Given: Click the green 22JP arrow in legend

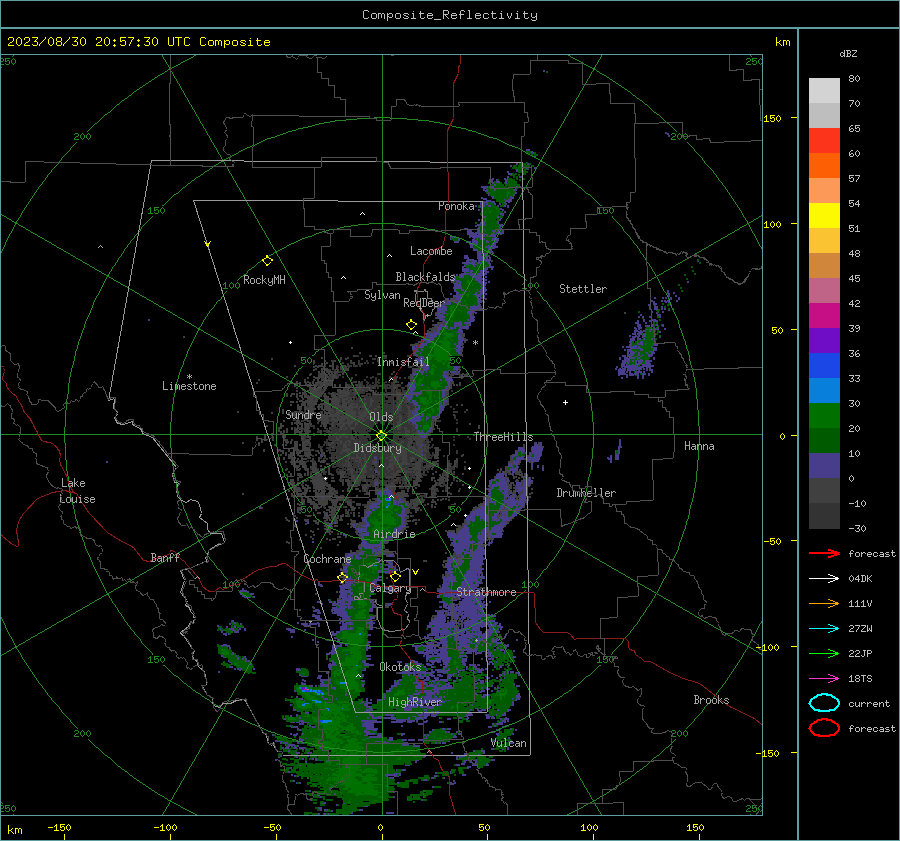Looking at the screenshot, I should pyautogui.click(x=824, y=653).
